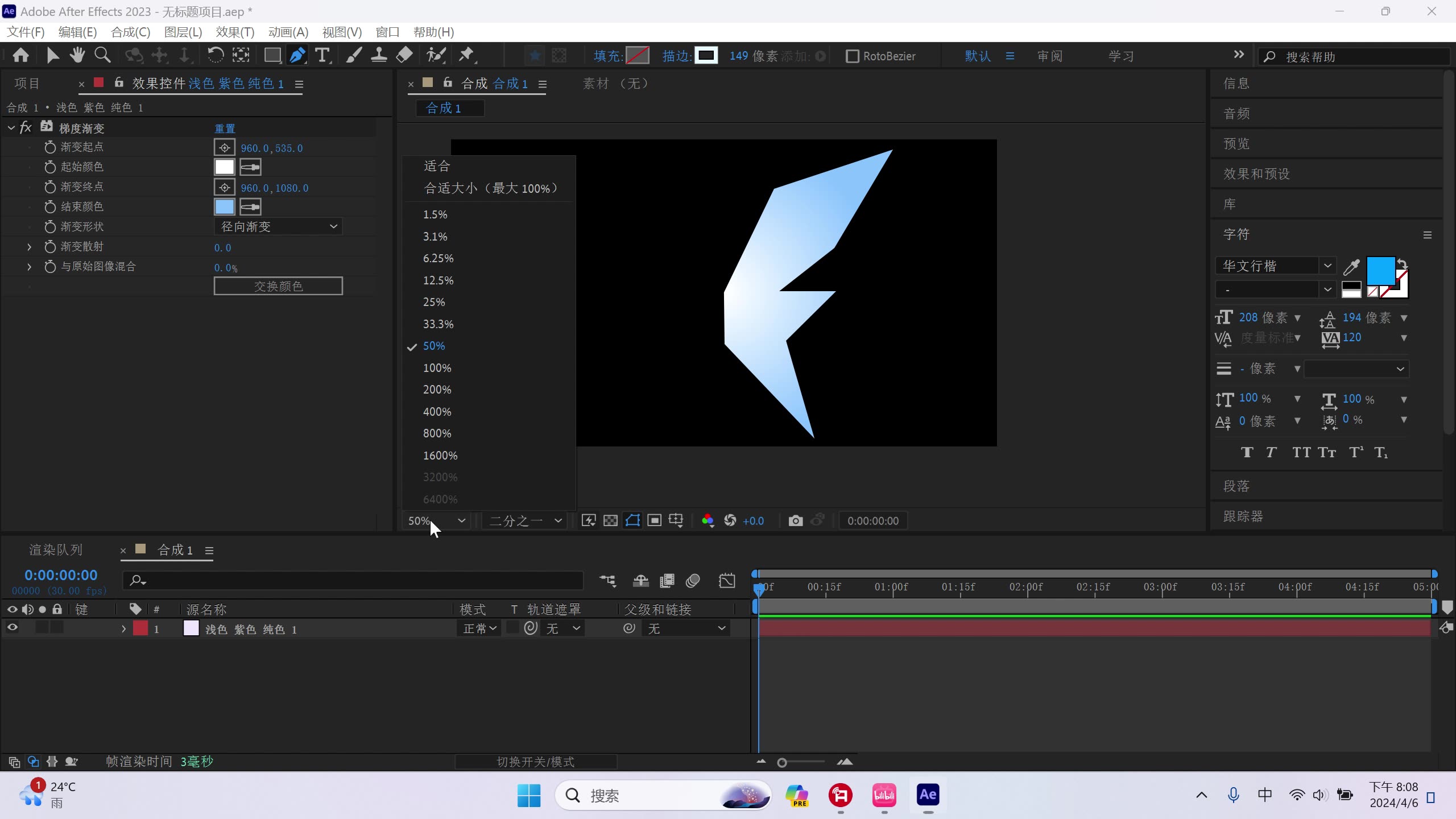Hide layer 浅色 紫色 纯色 1 eye
Image resolution: width=1456 pixels, height=819 pixels.
12,627
